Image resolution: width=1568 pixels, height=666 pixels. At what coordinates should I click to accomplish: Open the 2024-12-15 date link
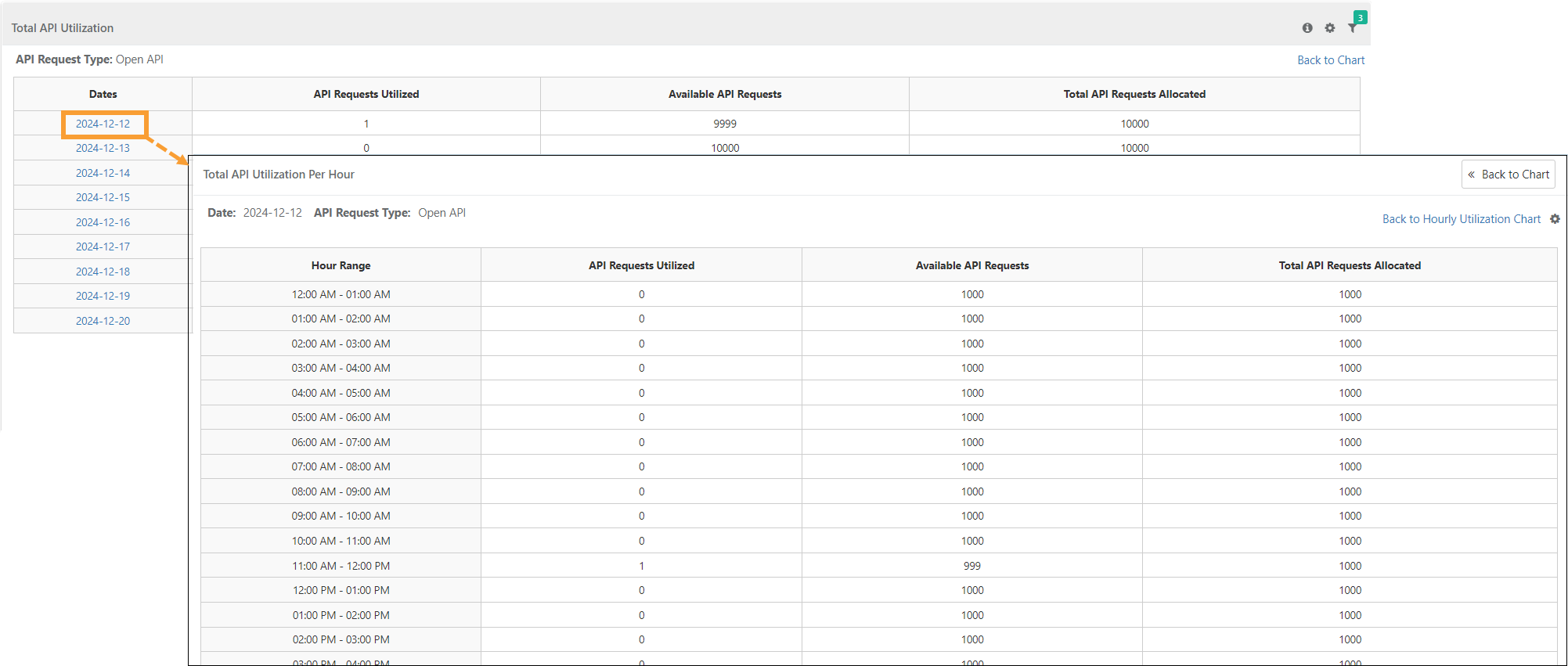[x=103, y=197]
